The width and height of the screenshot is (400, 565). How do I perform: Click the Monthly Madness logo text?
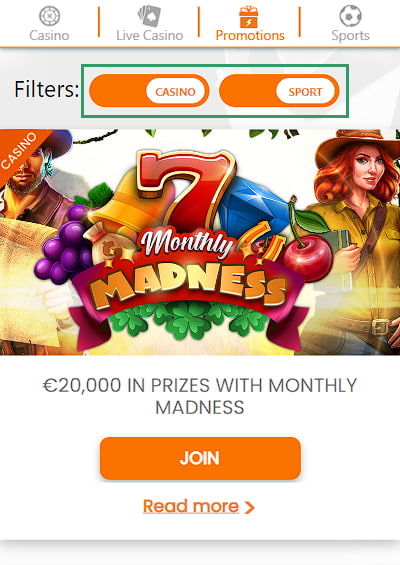(187, 268)
